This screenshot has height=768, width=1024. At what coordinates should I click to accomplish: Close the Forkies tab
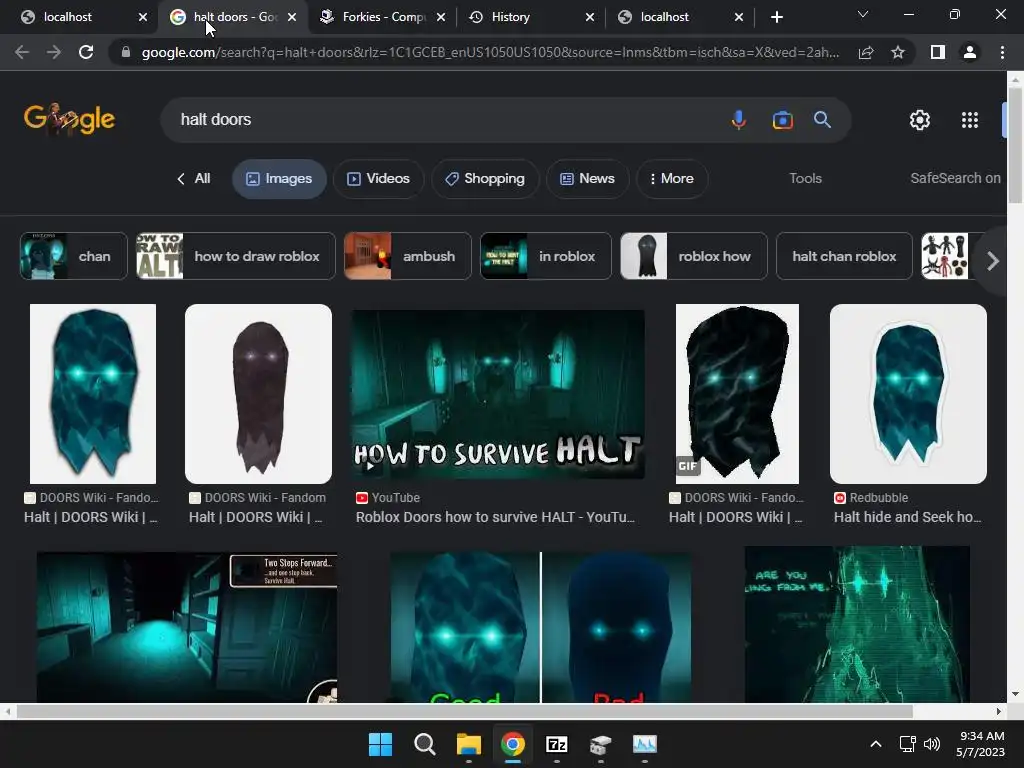coord(441,17)
